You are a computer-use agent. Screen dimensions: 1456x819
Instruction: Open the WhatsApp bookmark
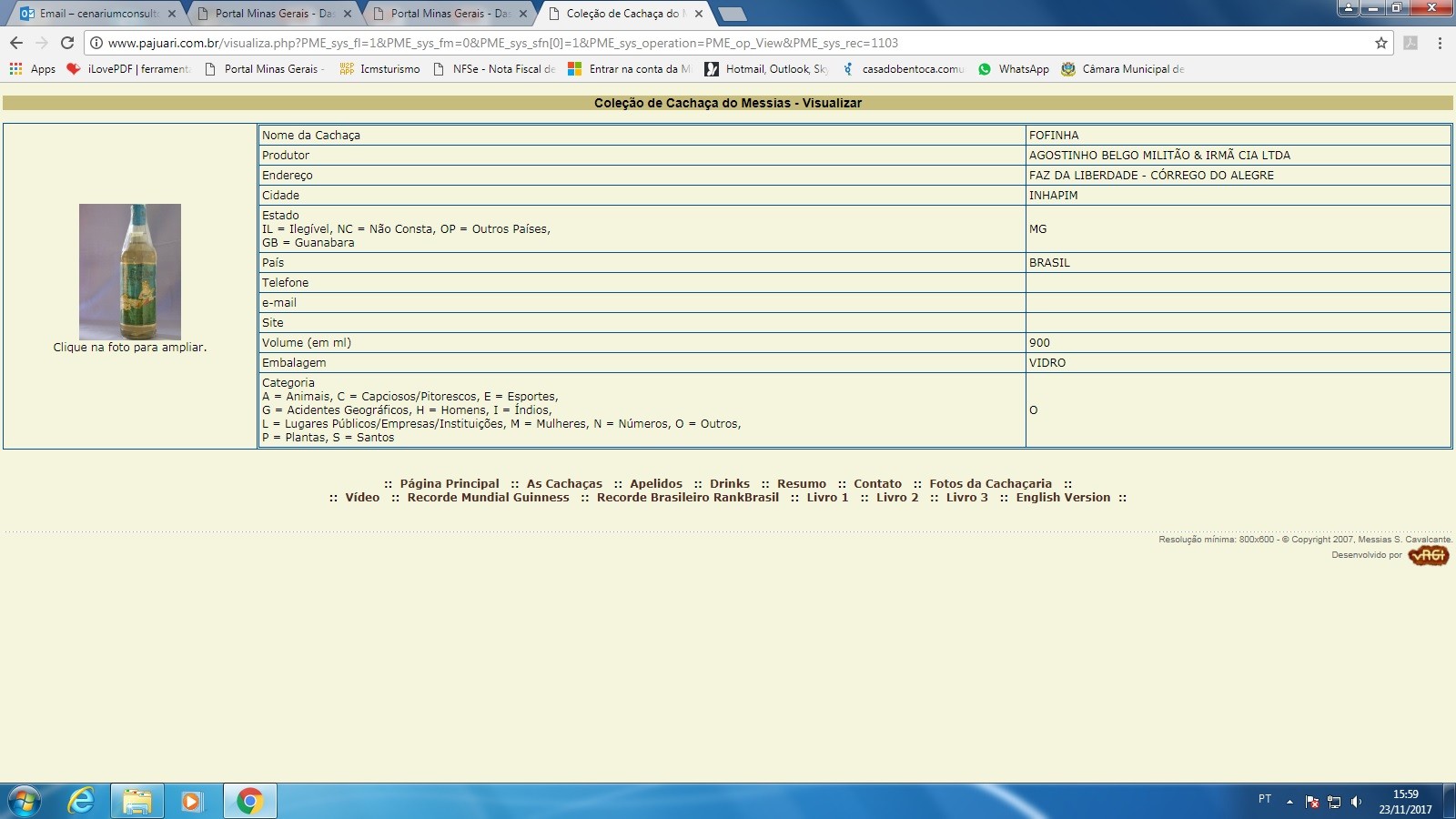pyautogui.click(x=1014, y=69)
